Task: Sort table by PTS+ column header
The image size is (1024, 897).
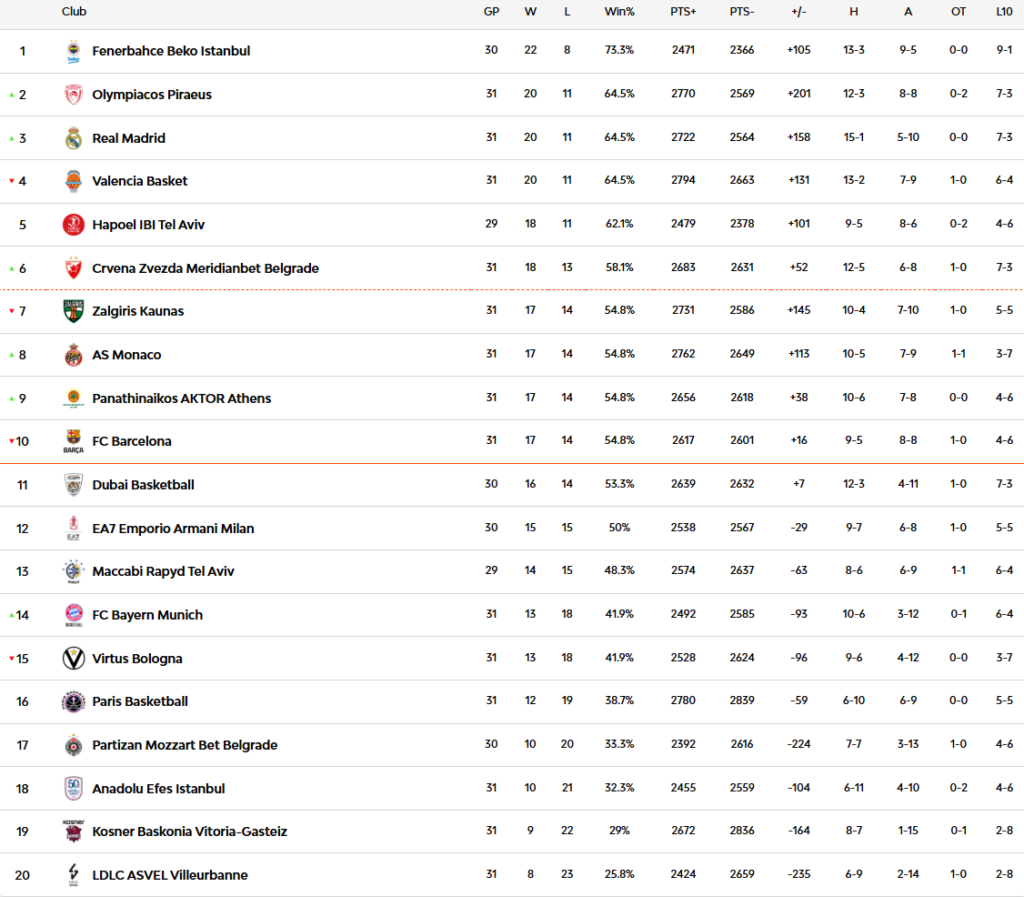Action: (683, 12)
